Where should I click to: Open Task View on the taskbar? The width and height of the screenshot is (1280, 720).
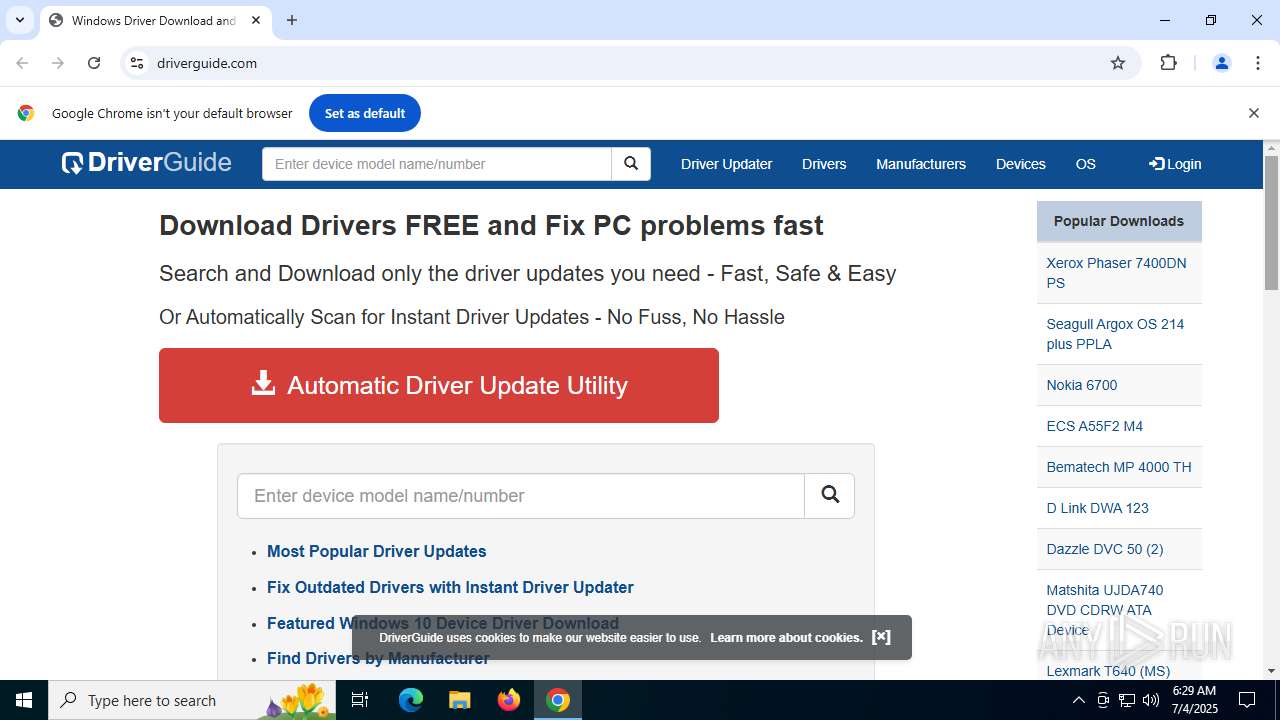click(x=360, y=700)
